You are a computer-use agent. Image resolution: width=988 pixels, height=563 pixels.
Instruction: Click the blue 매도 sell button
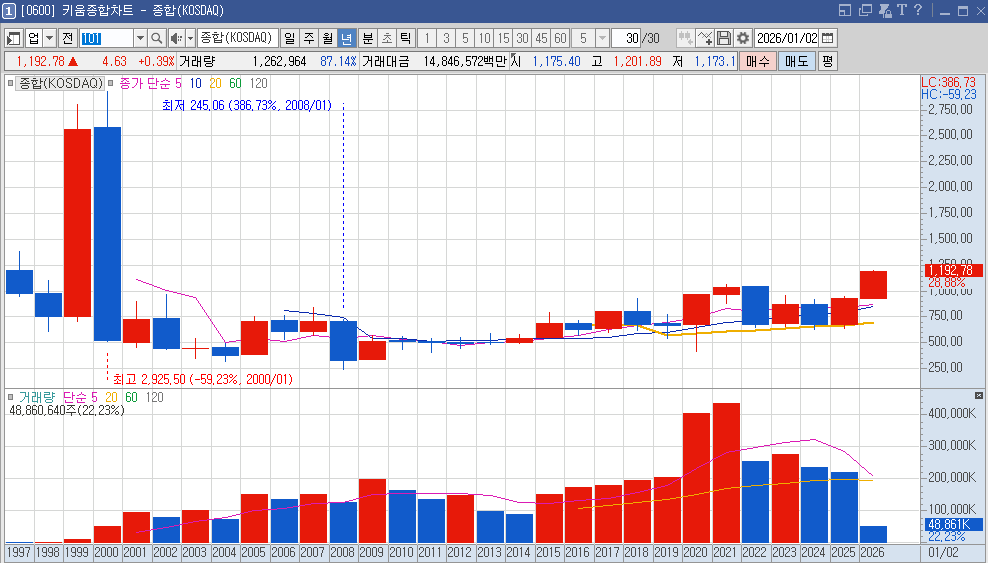point(796,61)
